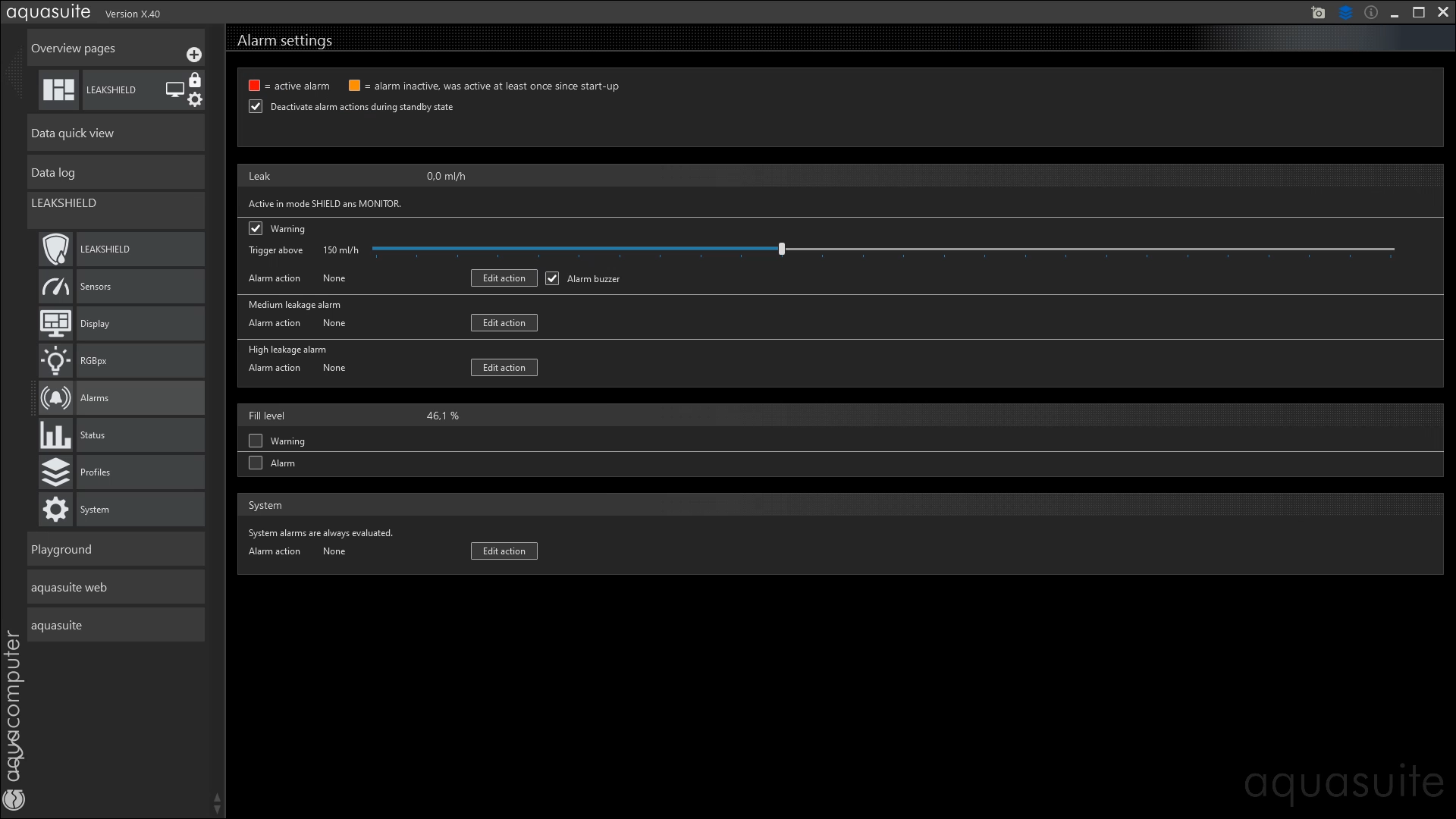Click the blue layers icon in title bar
Image resolution: width=1456 pixels, height=819 pixels.
pyautogui.click(x=1345, y=13)
